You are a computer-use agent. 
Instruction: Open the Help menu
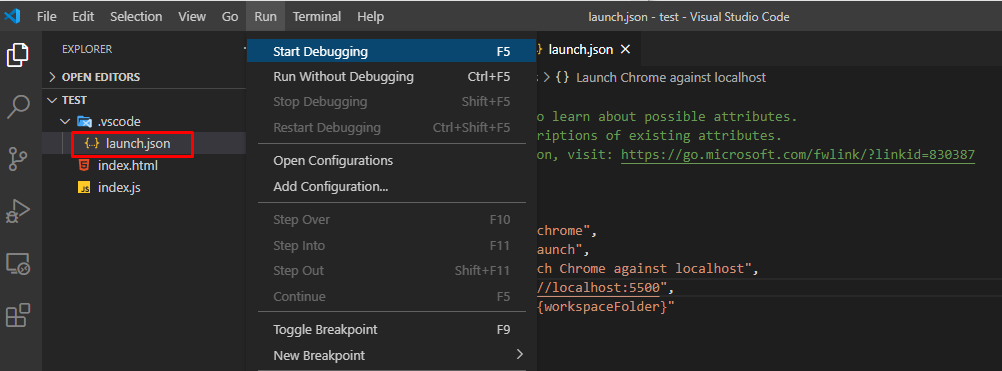click(371, 17)
